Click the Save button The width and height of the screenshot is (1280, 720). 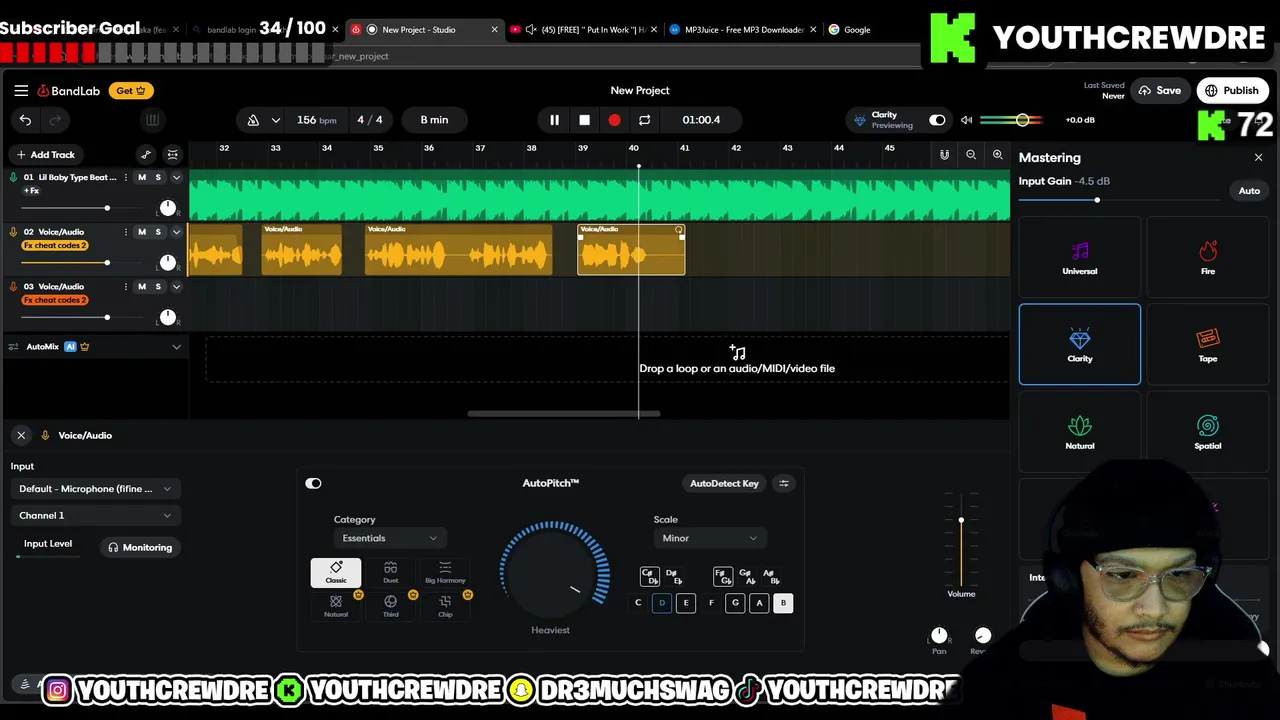click(1159, 90)
